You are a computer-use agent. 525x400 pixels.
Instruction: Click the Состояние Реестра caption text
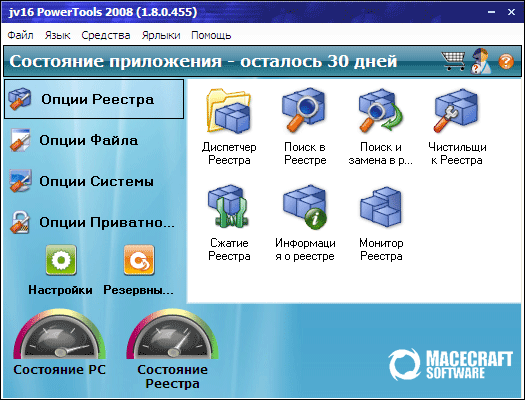[172, 377]
